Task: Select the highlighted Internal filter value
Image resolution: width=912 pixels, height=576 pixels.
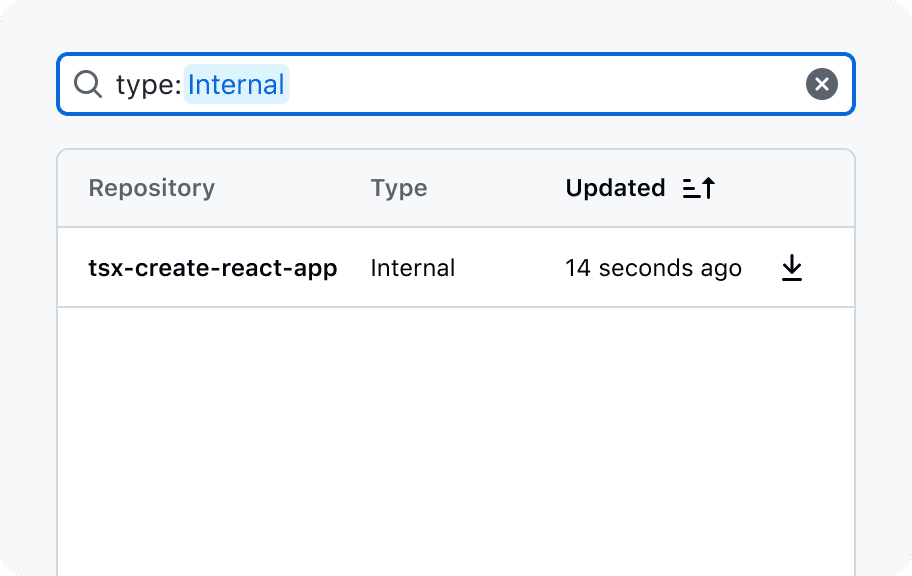Action: tap(236, 85)
